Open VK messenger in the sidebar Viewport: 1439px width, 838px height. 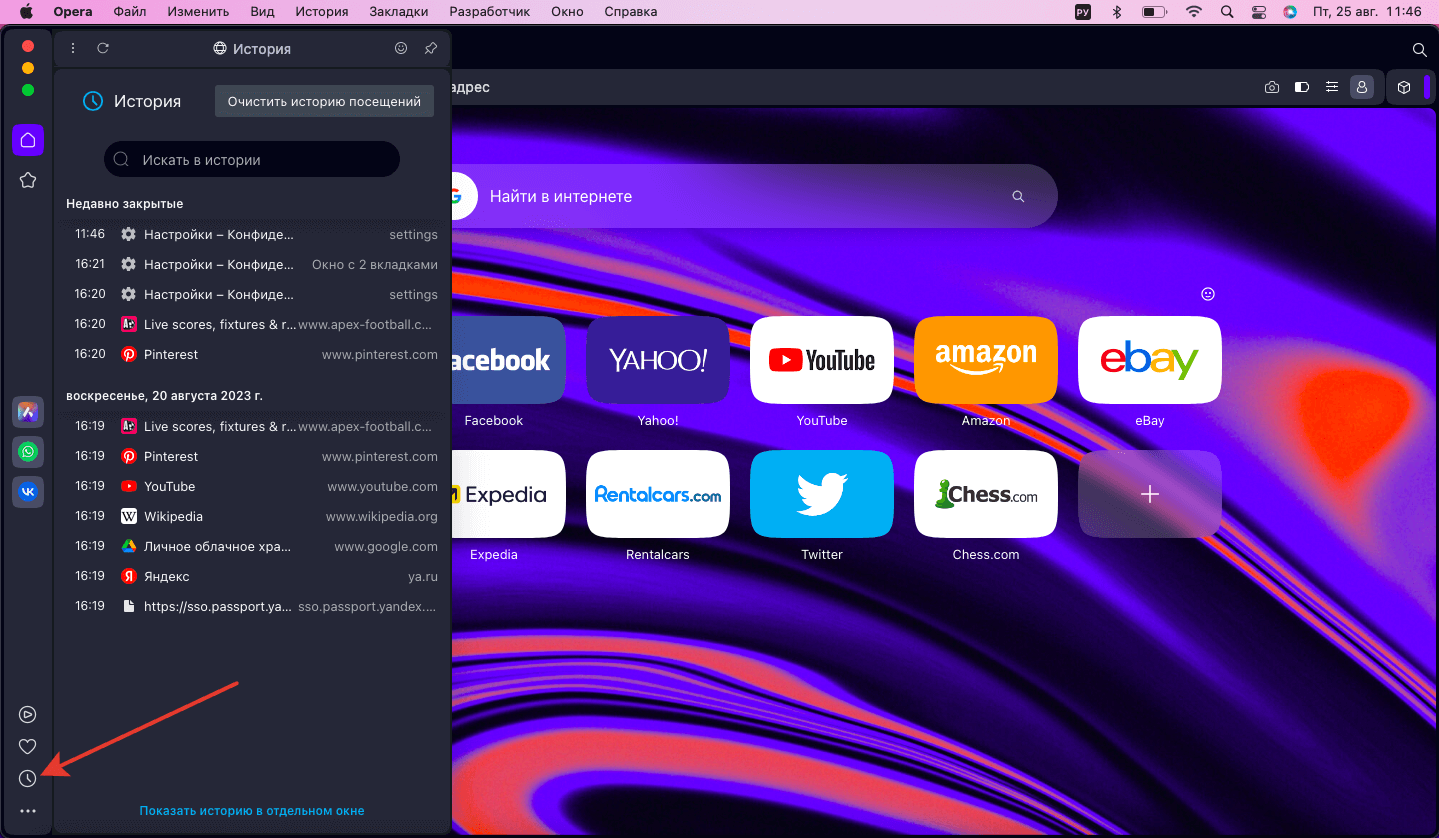click(28, 492)
